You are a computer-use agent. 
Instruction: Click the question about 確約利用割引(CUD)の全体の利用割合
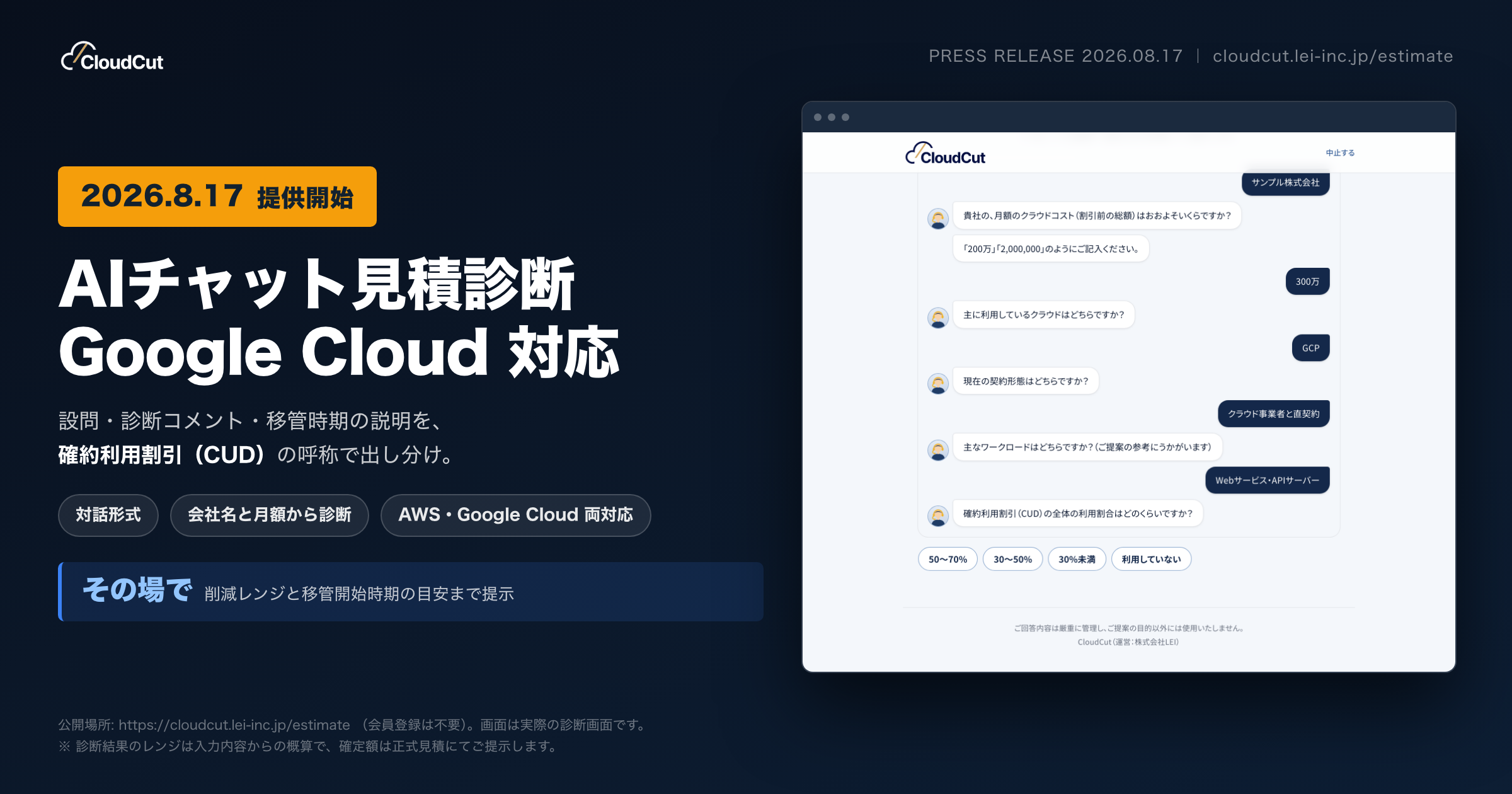pyautogui.click(x=1078, y=513)
